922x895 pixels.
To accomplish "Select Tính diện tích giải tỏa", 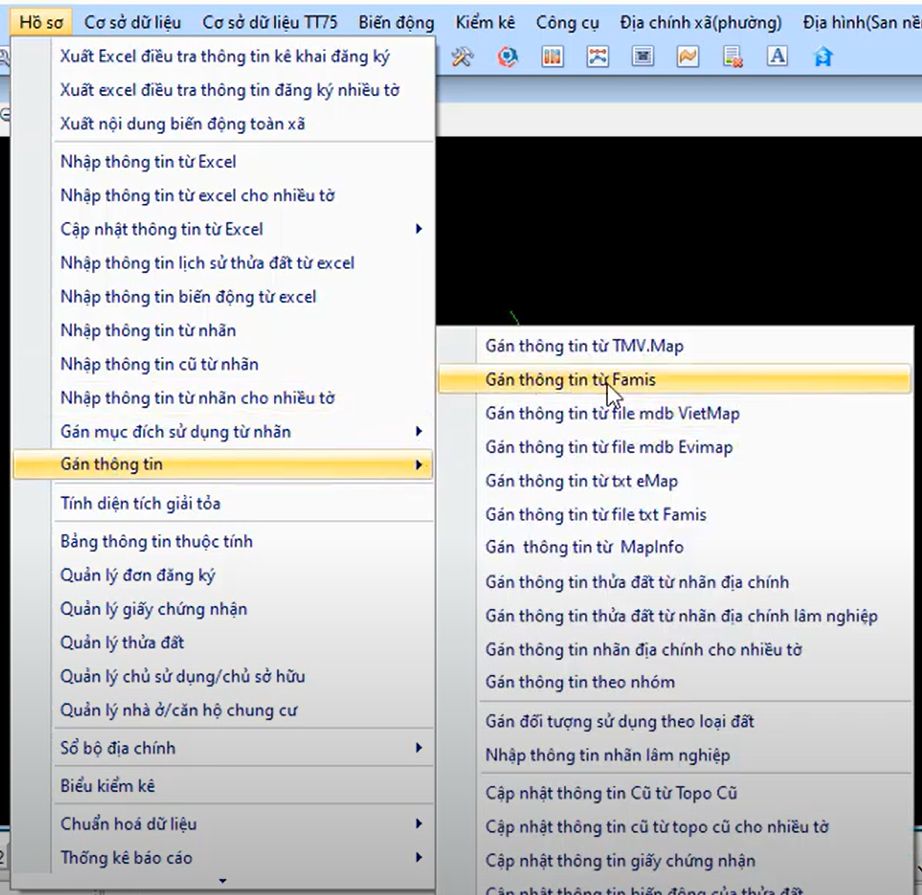I will [x=140, y=503].
